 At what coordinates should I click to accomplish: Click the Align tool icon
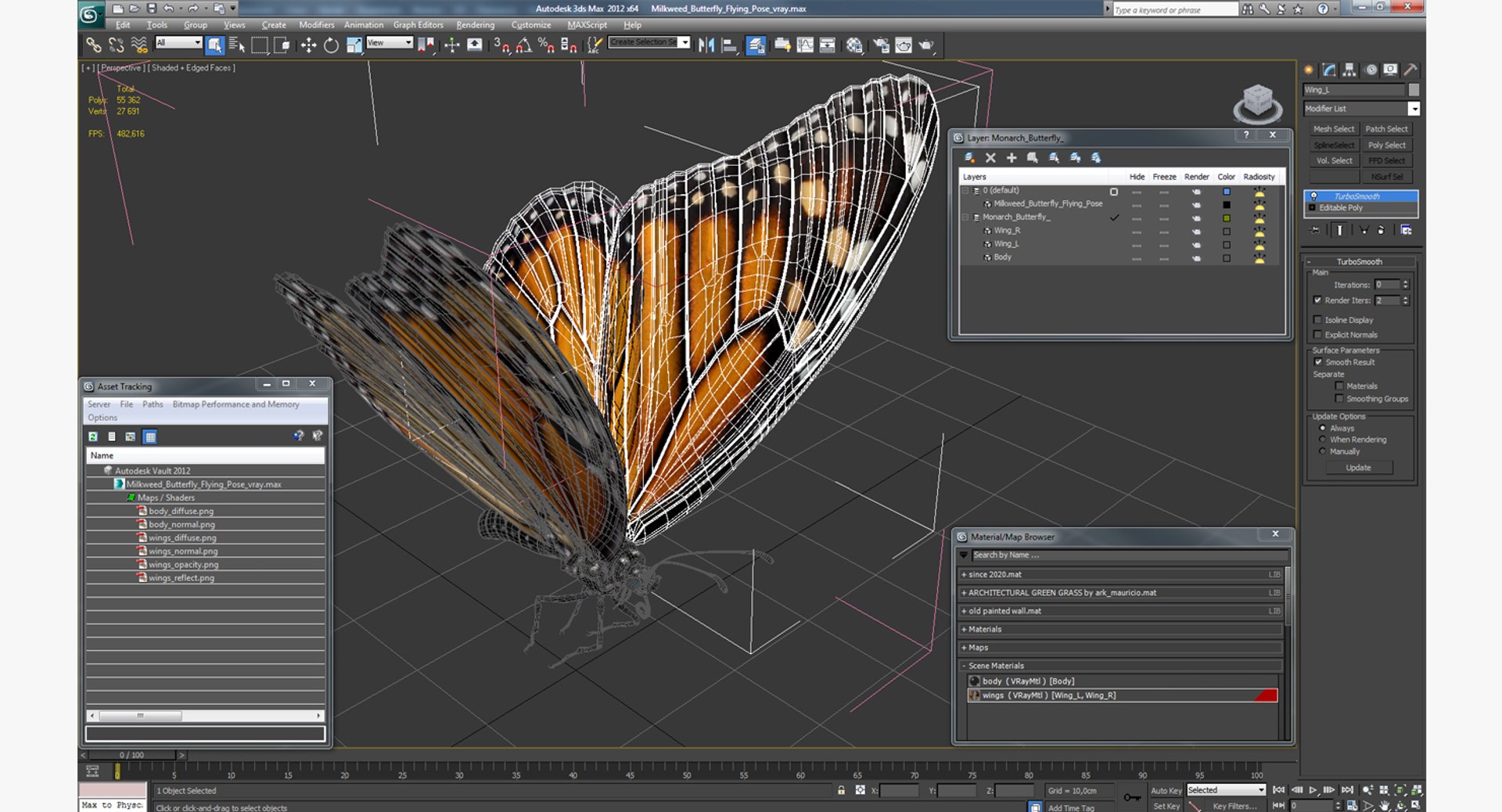click(728, 45)
